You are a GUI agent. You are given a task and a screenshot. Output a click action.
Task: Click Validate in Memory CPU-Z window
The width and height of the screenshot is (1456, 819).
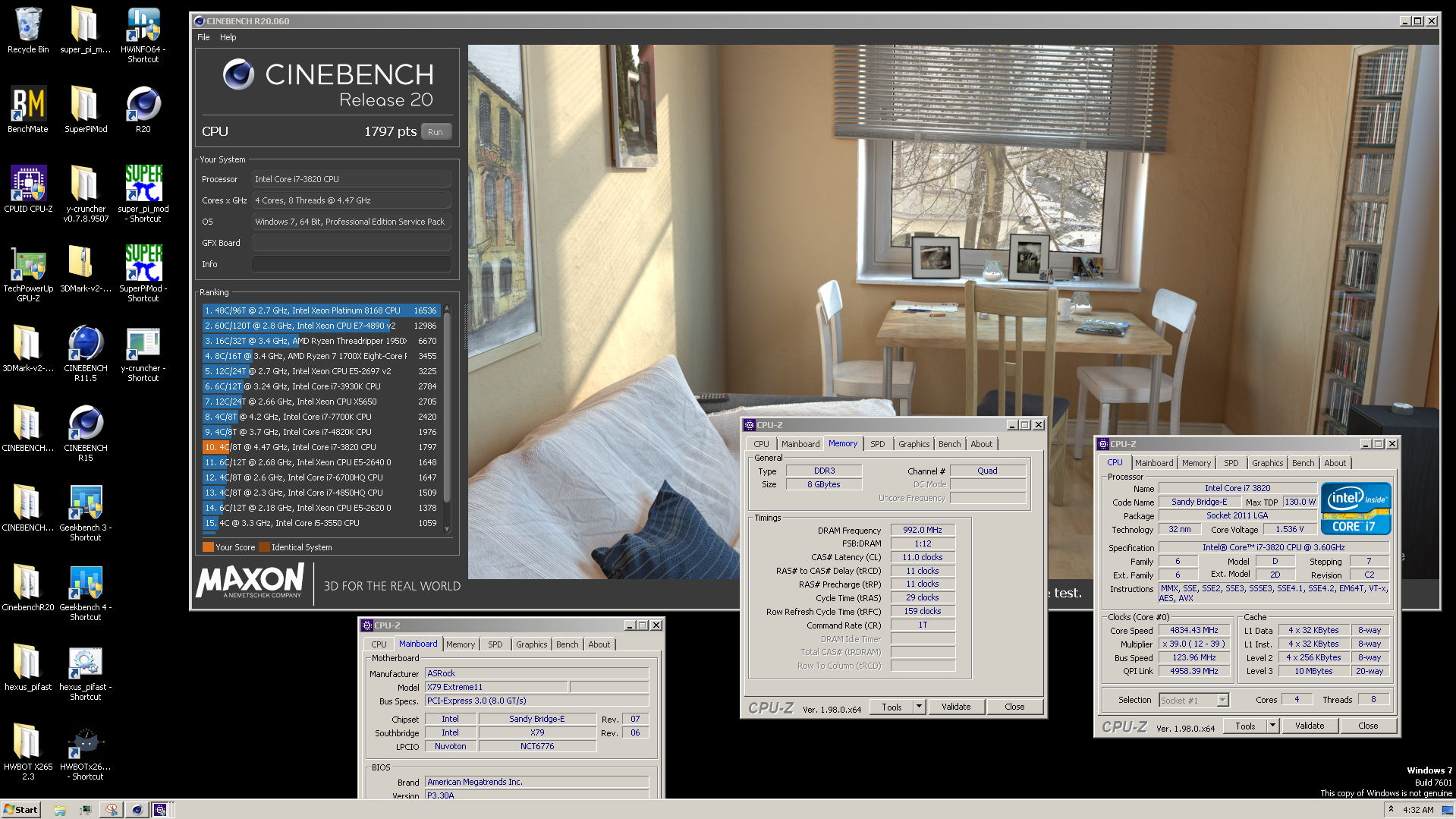pos(956,707)
